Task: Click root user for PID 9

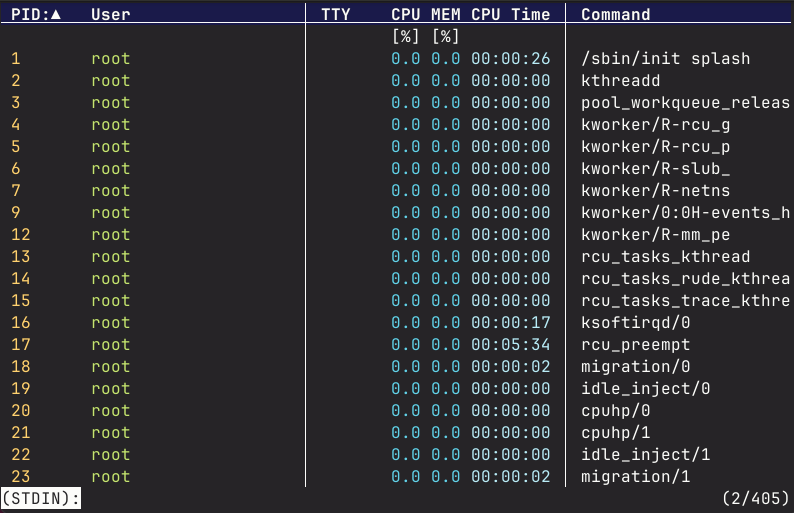Action: click(110, 213)
